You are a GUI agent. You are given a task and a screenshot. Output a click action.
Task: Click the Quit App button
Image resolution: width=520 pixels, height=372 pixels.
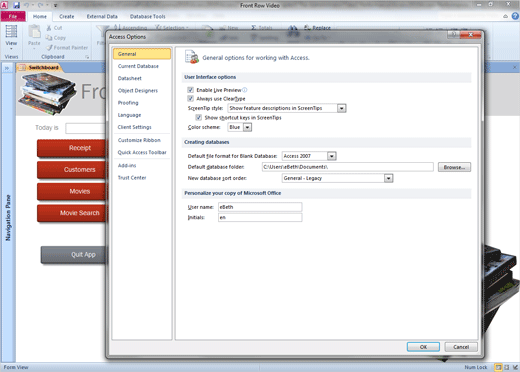pyautogui.click(x=74, y=255)
